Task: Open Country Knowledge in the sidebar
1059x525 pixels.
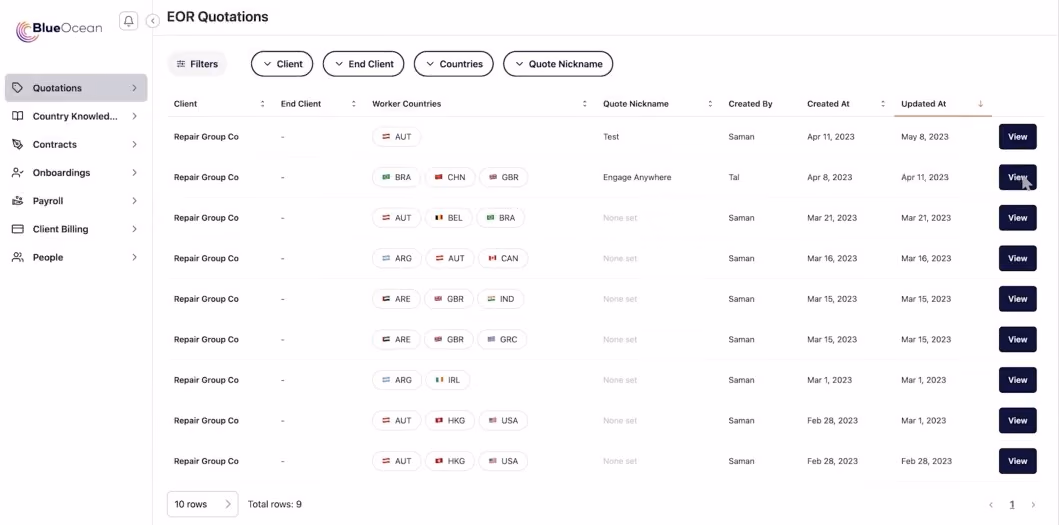Action: pyautogui.click(x=76, y=116)
